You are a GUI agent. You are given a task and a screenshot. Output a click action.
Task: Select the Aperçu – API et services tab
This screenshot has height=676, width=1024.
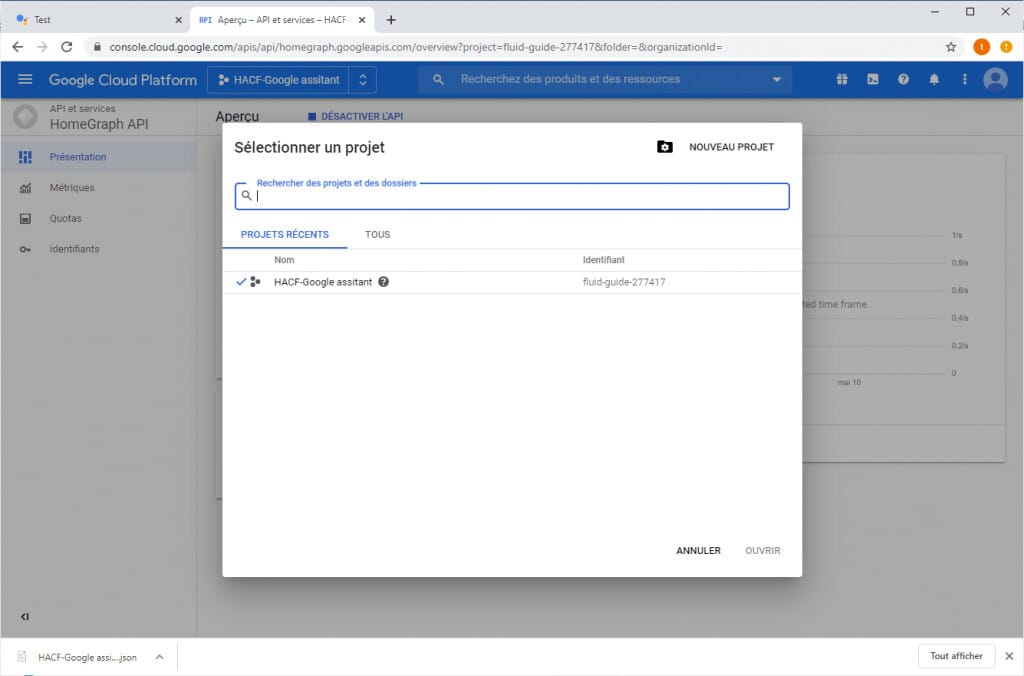pos(282,20)
